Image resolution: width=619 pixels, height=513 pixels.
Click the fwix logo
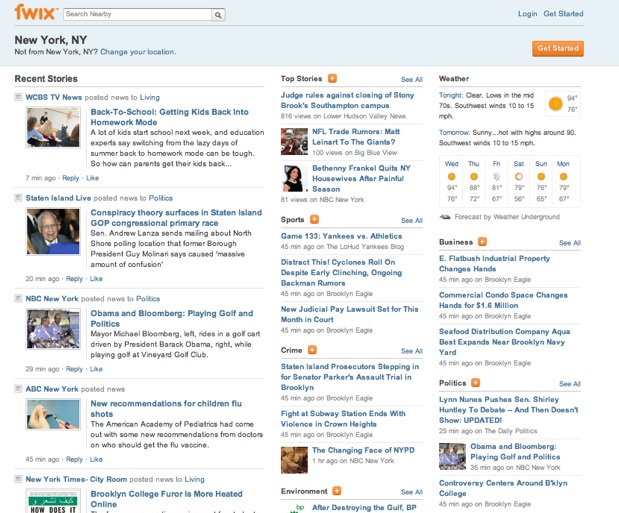tap(33, 13)
